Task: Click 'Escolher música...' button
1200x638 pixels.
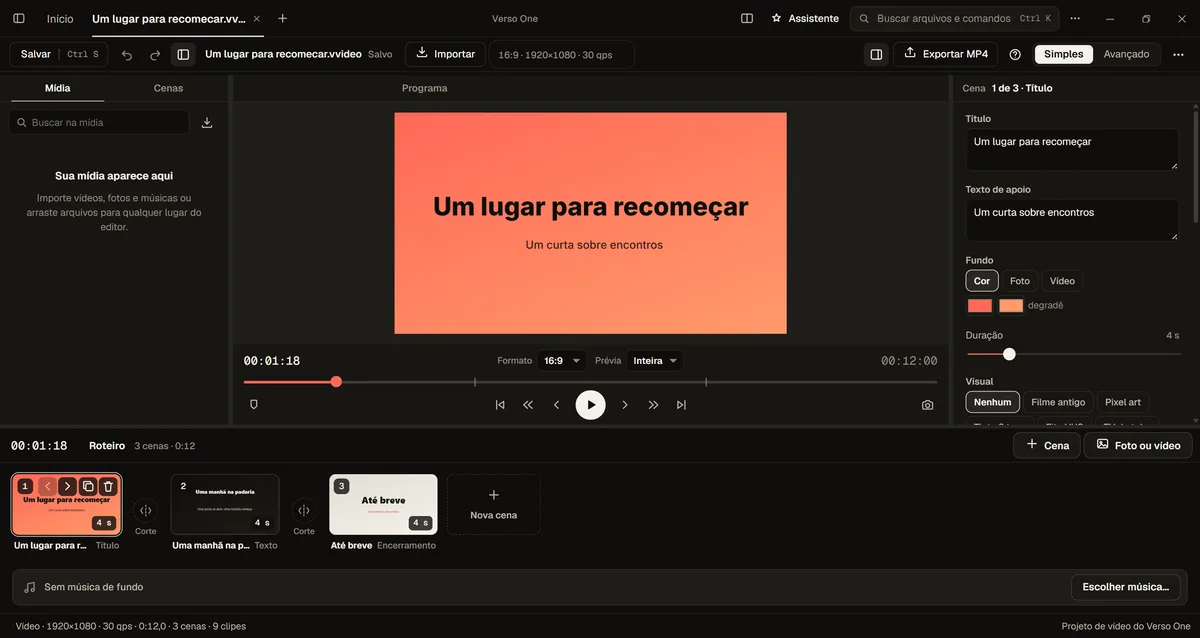Action: pos(1126,587)
